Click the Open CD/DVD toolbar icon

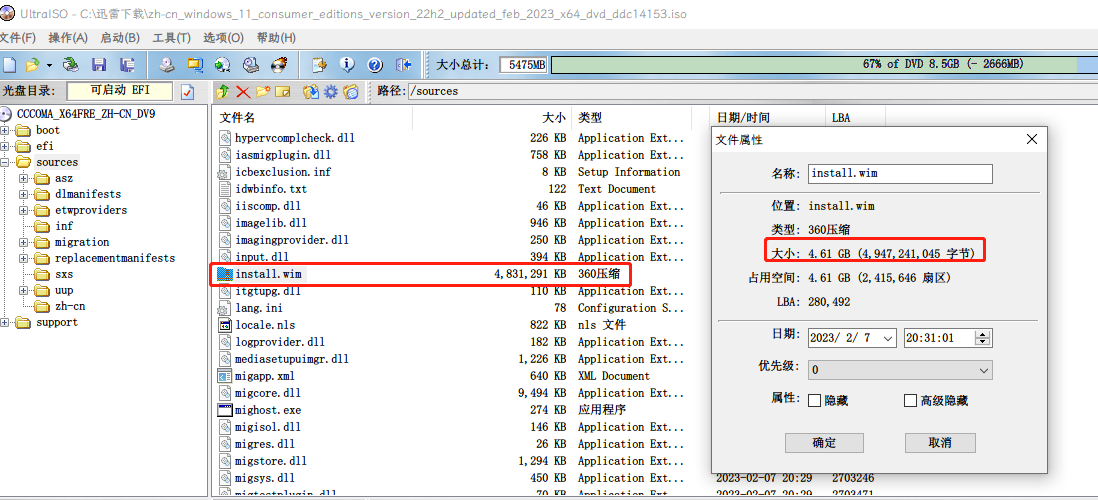click(71, 65)
